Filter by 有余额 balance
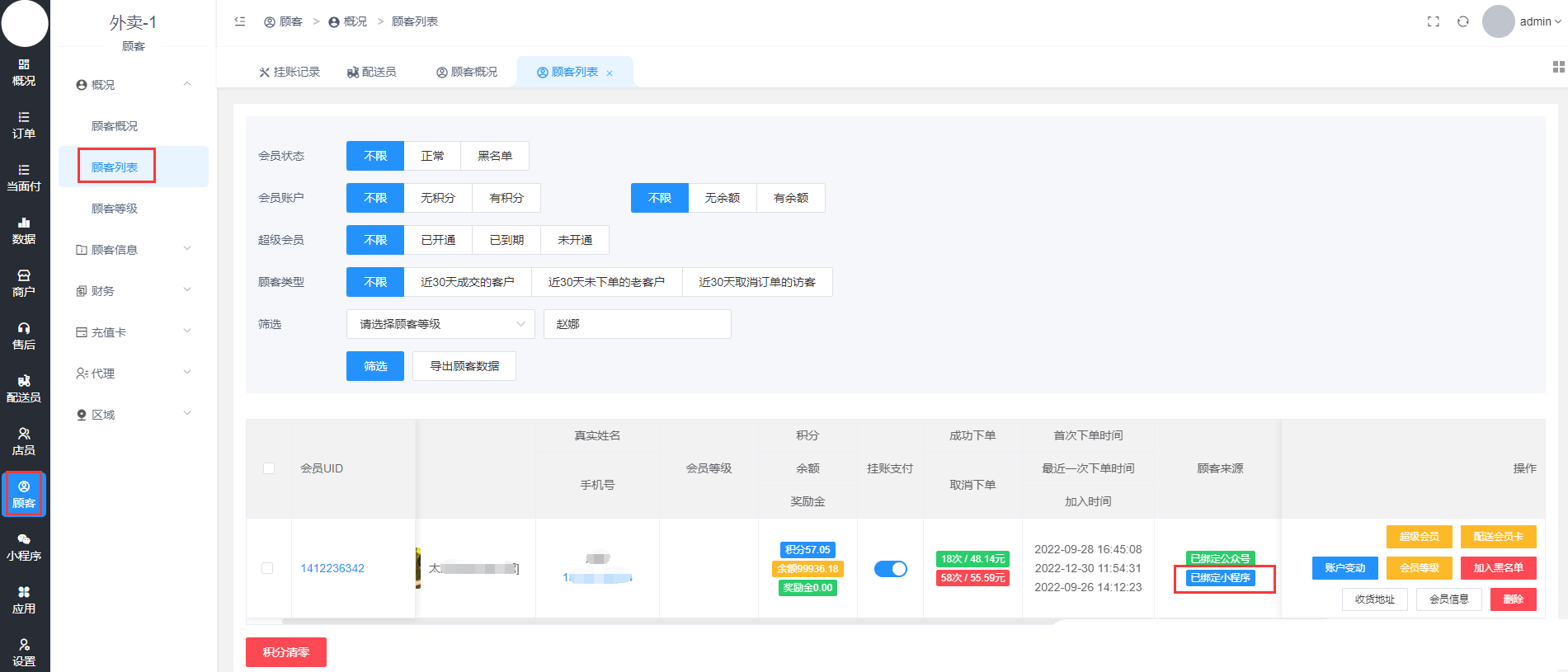The height and width of the screenshot is (672, 1568). 791,198
